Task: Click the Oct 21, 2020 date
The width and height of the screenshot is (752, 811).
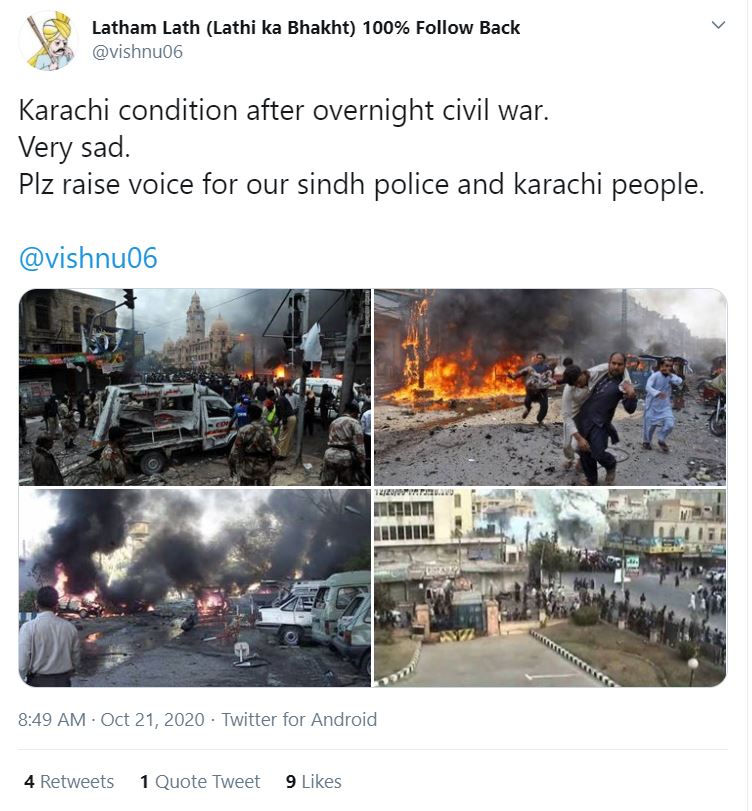Action: point(153,719)
